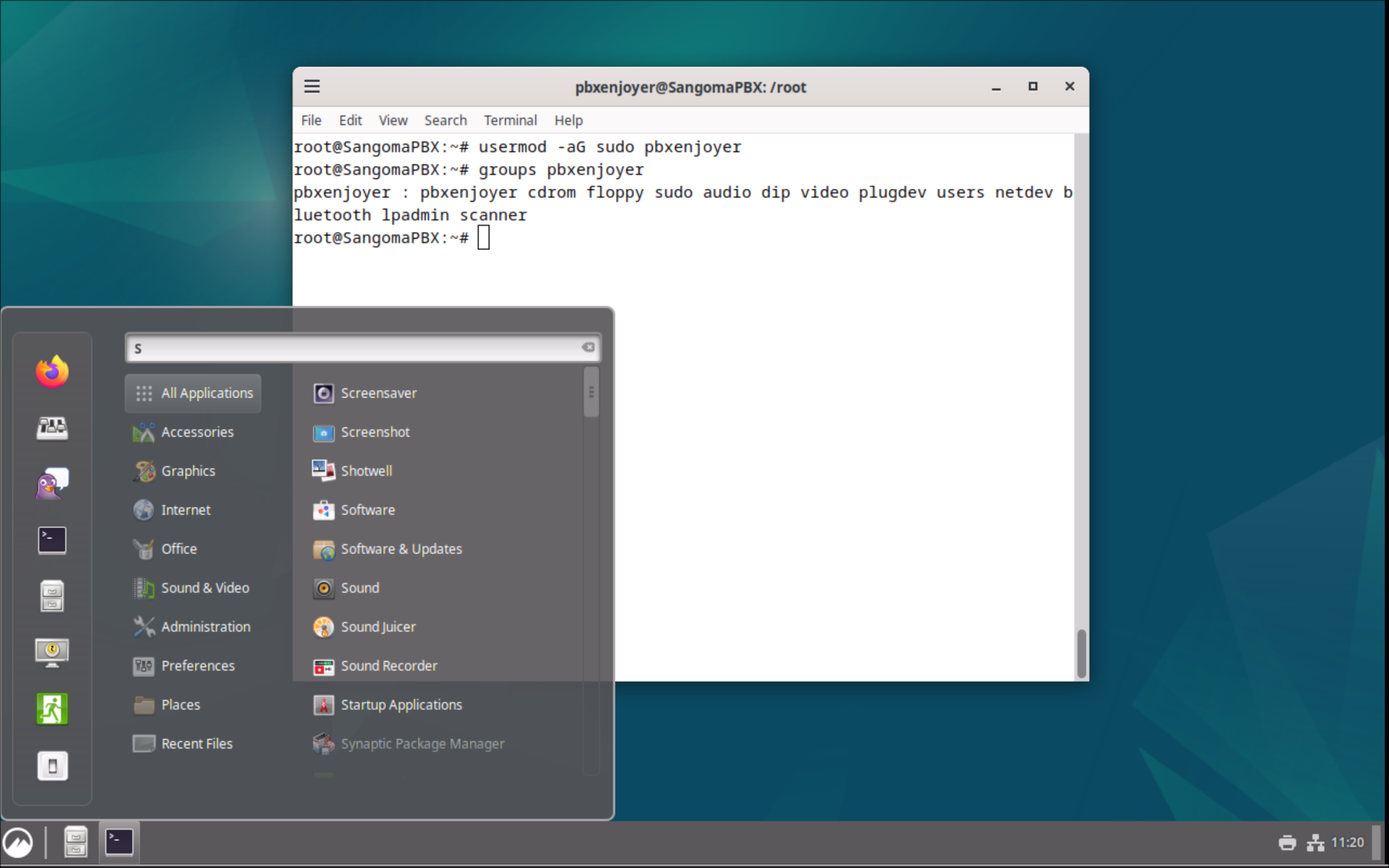Launch Firefox from the favorites sidebar
Screen dimensions: 1389x868
coord(52,371)
